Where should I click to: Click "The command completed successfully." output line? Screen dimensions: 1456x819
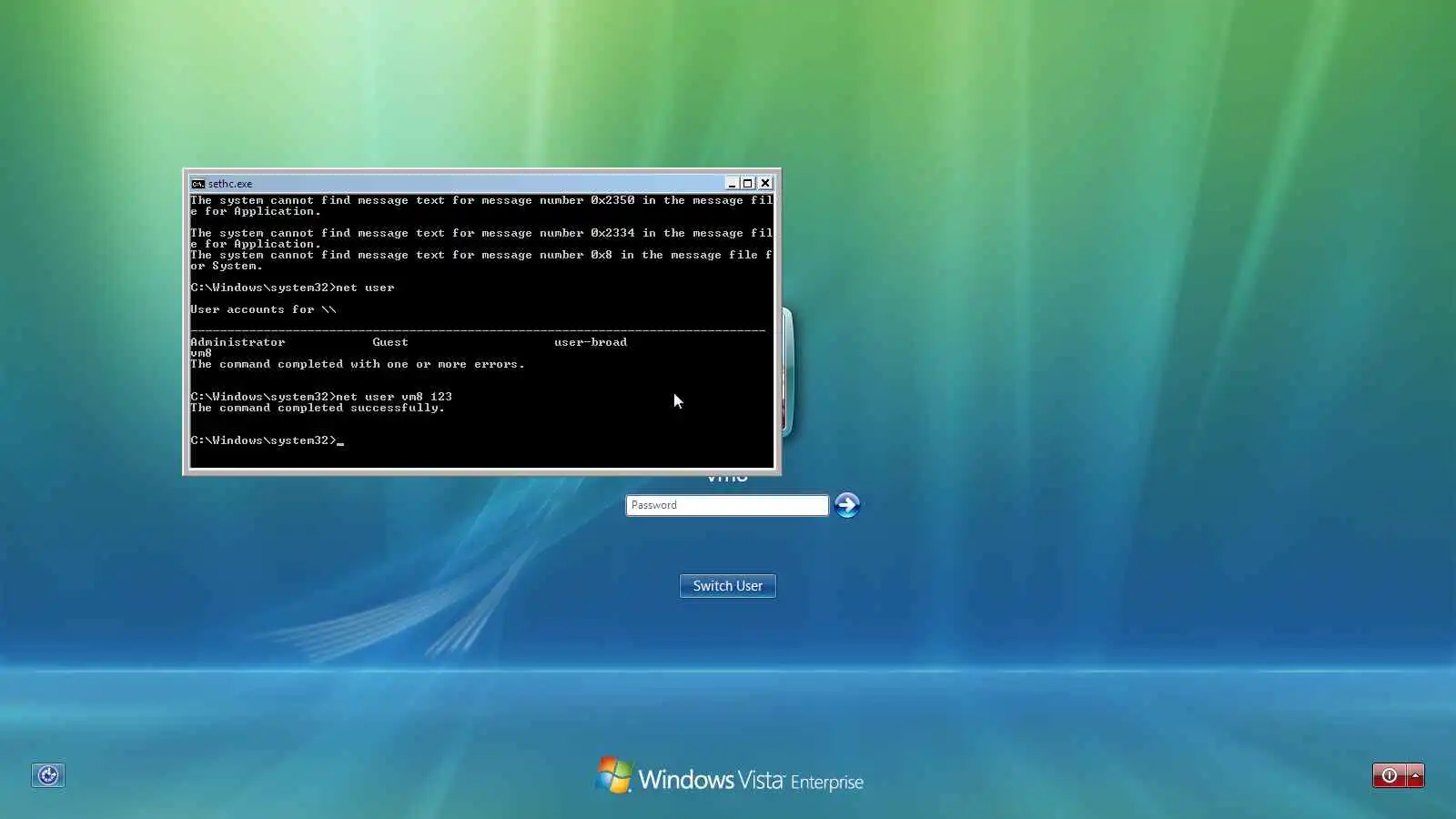[x=318, y=408]
